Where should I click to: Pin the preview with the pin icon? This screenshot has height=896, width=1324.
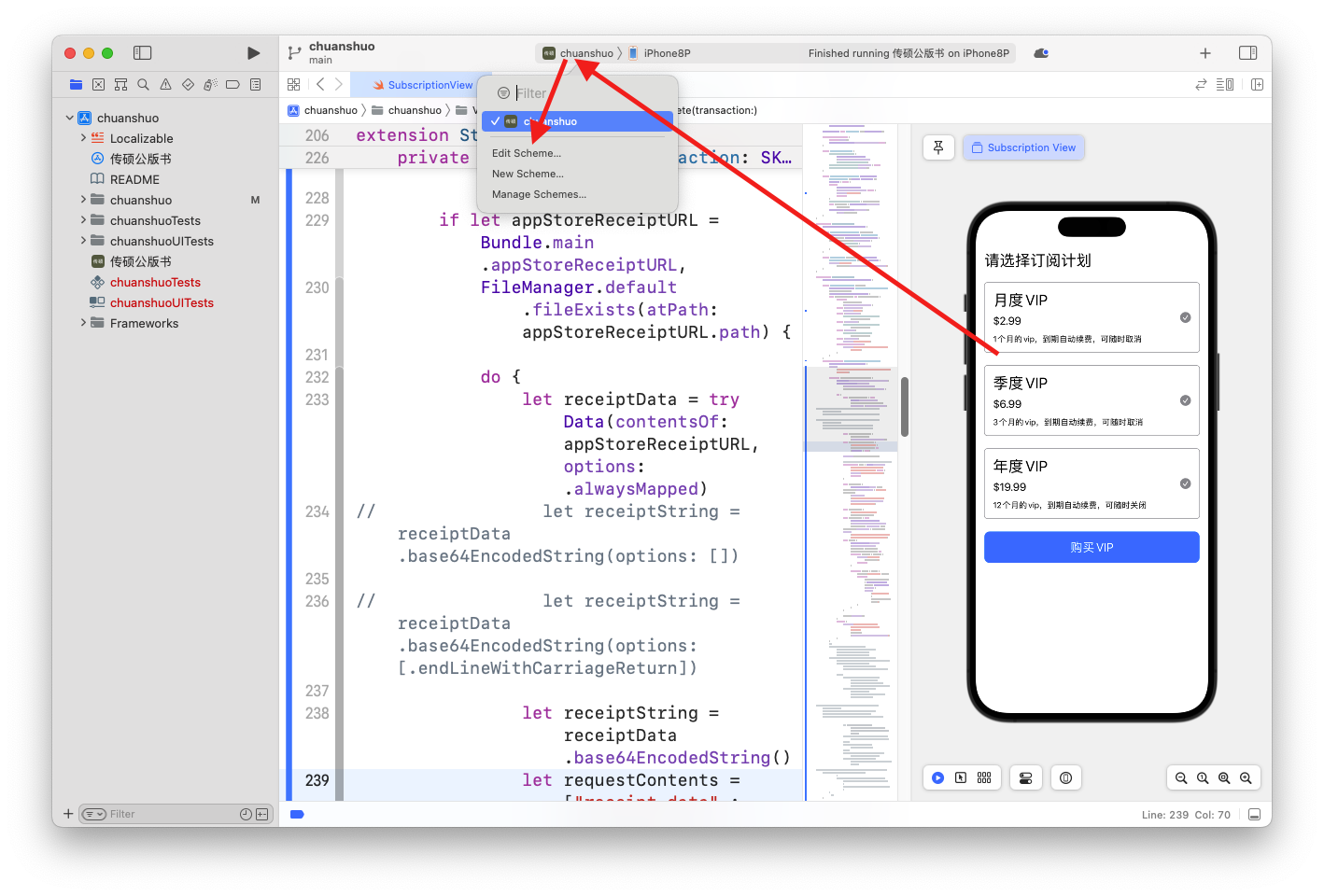938,147
